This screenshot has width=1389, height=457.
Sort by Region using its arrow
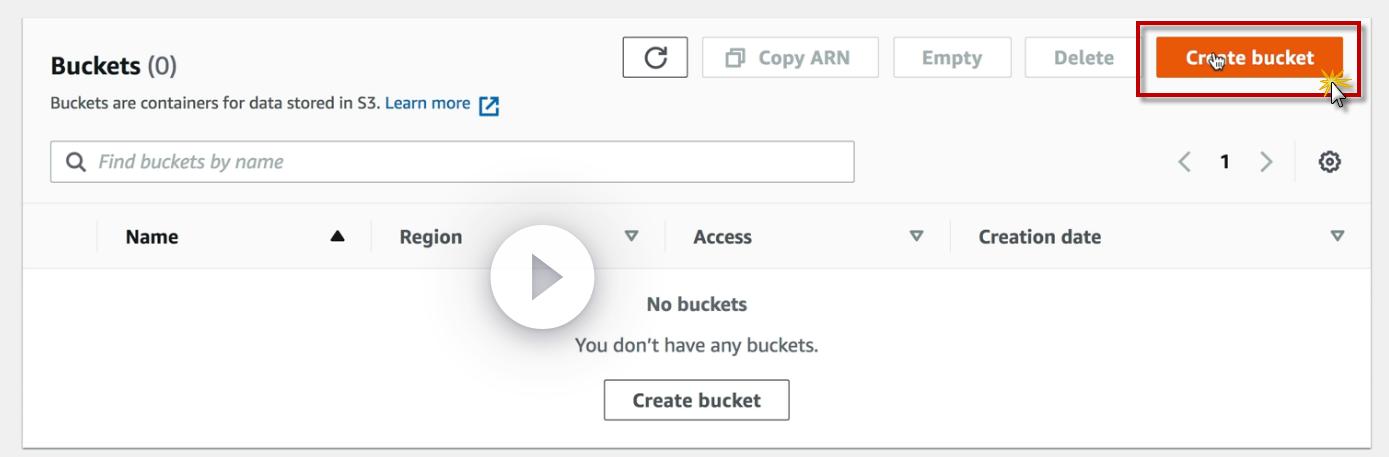pyautogui.click(x=631, y=237)
